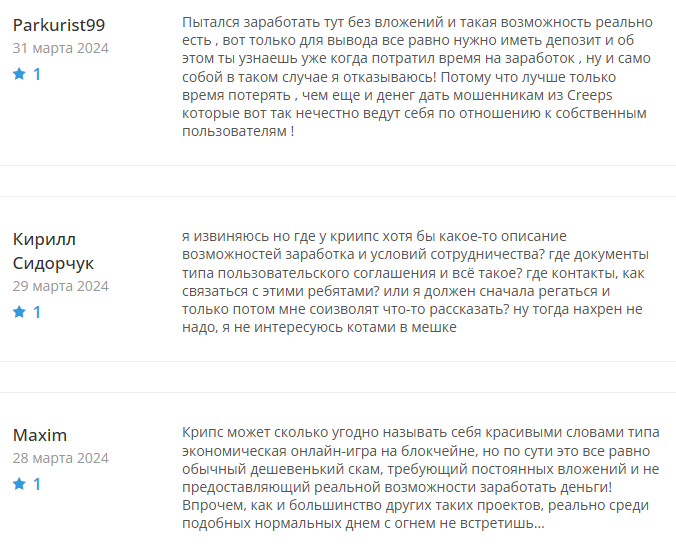Click rating number 1 beside Кирилл Сидорчук's star

[x=37, y=312]
